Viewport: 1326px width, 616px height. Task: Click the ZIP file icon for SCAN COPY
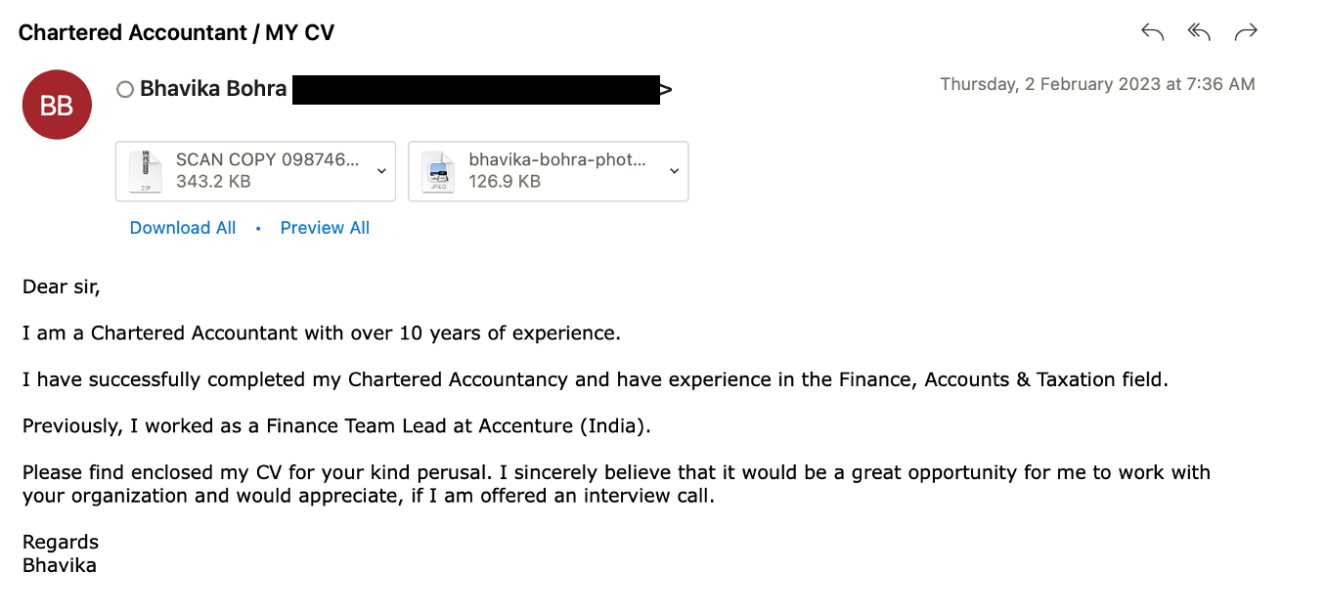146,171
